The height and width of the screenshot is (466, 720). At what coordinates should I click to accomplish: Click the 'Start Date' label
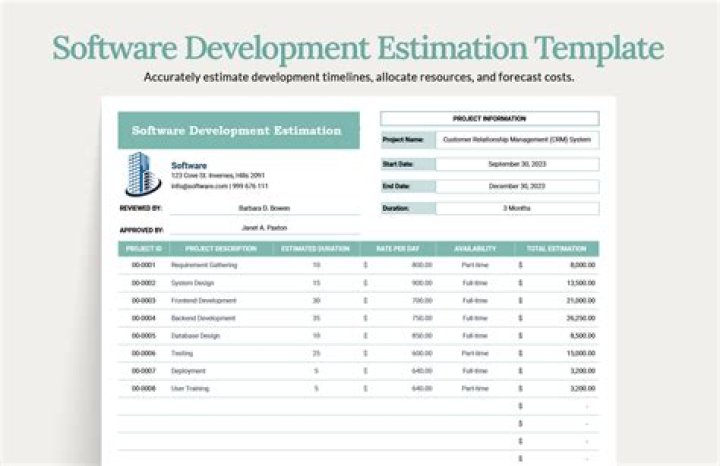(398, 164)
